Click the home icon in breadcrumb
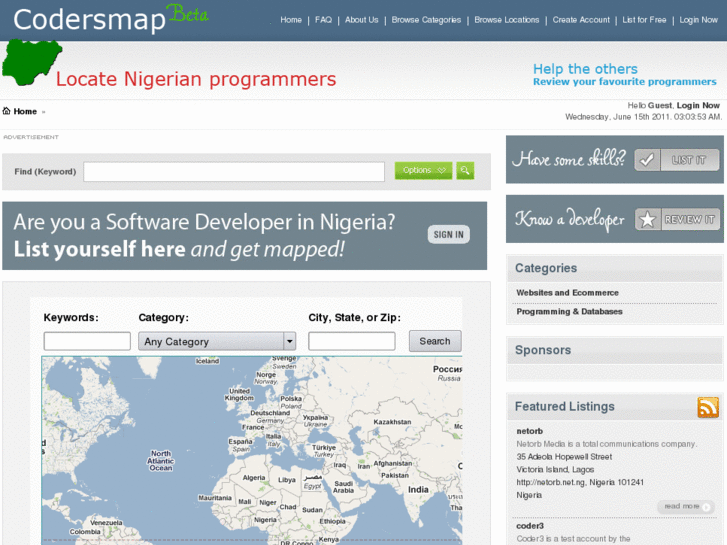The width and height of the screenshot is (727, 545). click(x=7, y=111)
